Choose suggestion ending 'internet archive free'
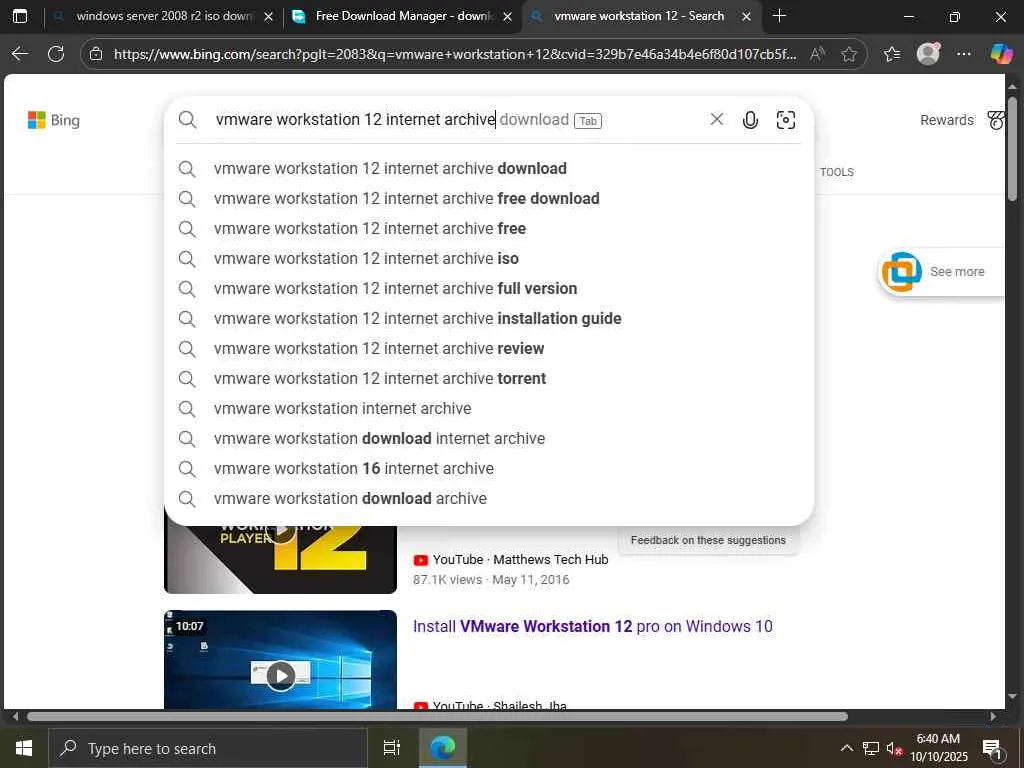1024x768 pixels. [x=488, y=229]
